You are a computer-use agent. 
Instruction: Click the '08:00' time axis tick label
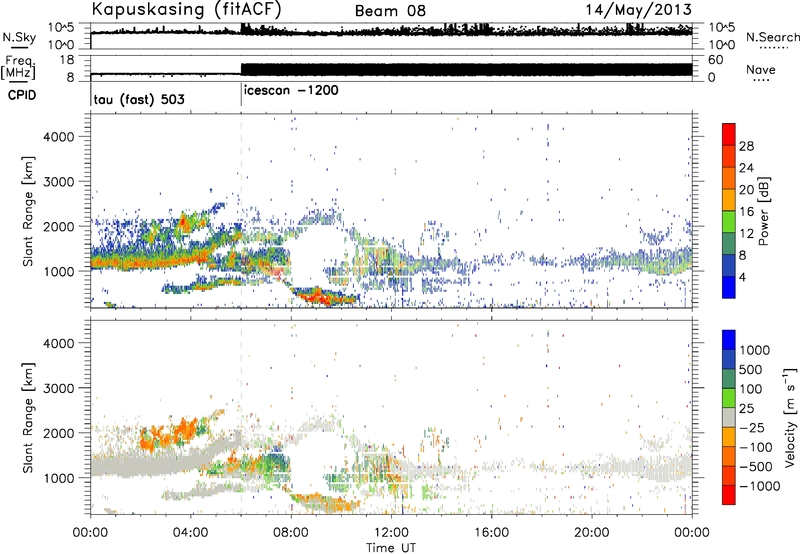pos(291,533)
